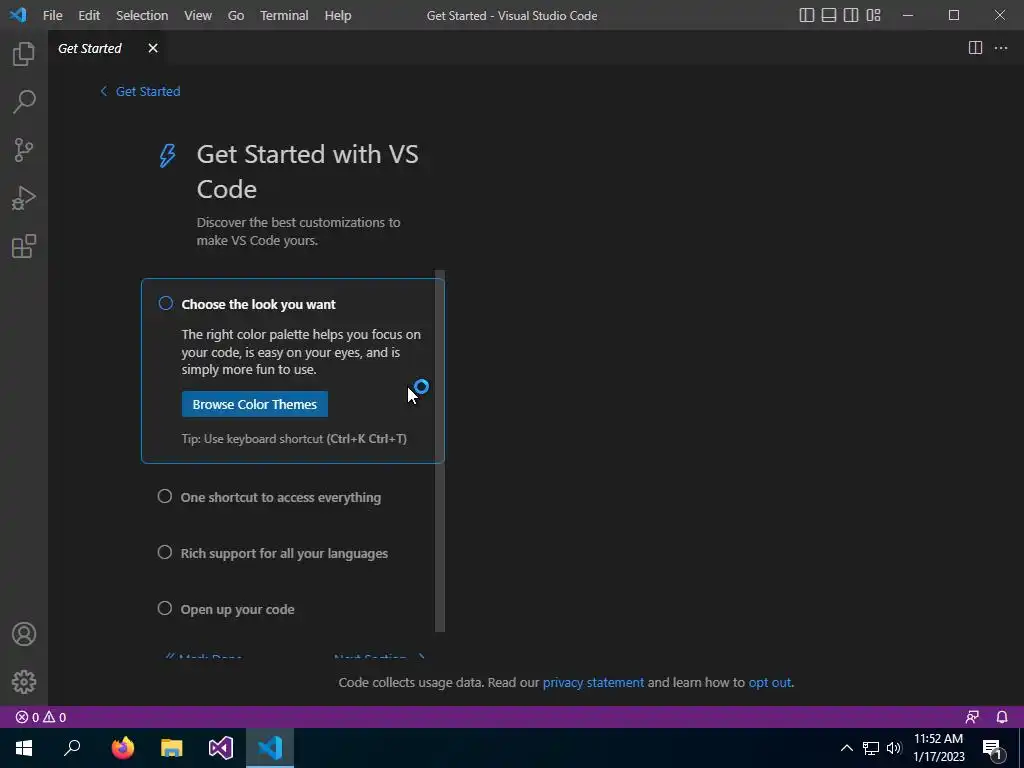This screenshot has height=768, width=1024.
Task: Open notifications bell in status bar
Action: tap(1002, 717)
